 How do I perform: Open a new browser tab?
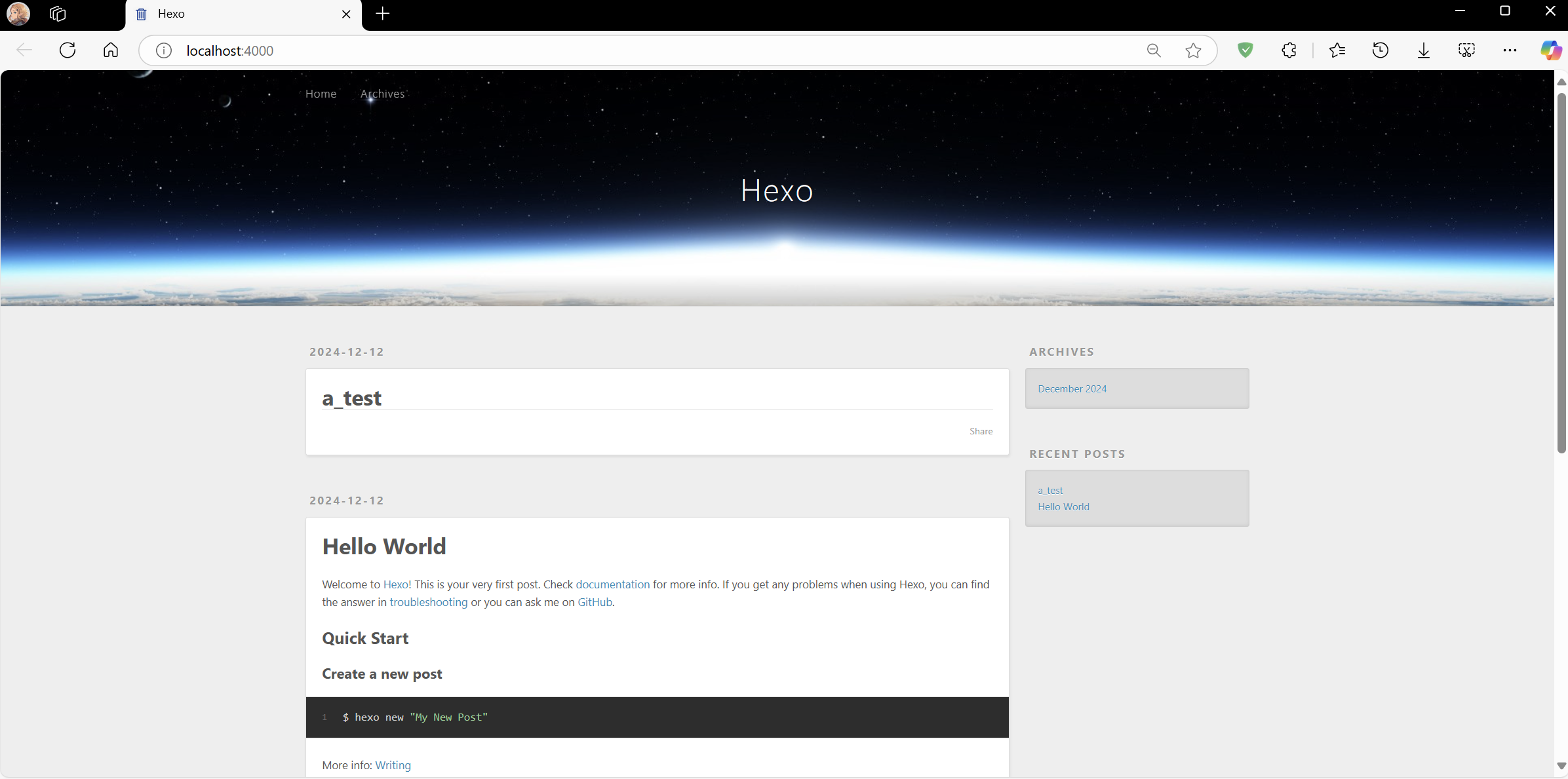[383, 14]
